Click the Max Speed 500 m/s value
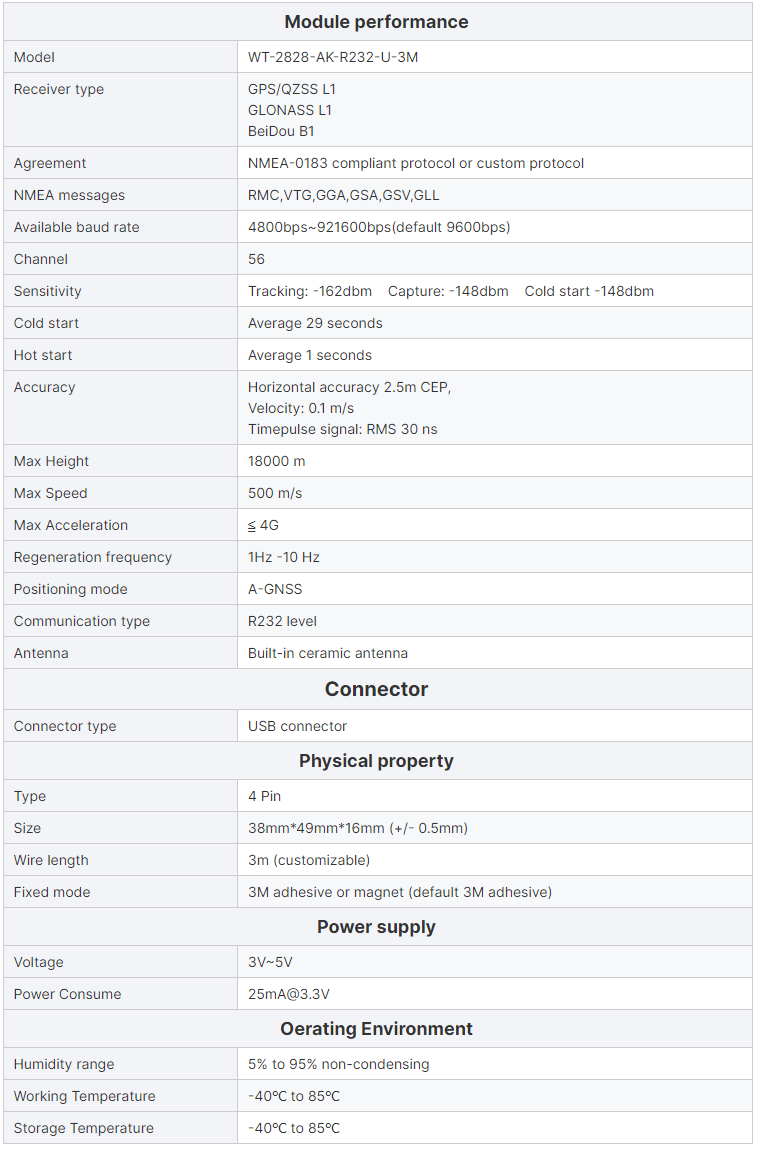Screen dimensions: 757x1163 coord(275,493)
